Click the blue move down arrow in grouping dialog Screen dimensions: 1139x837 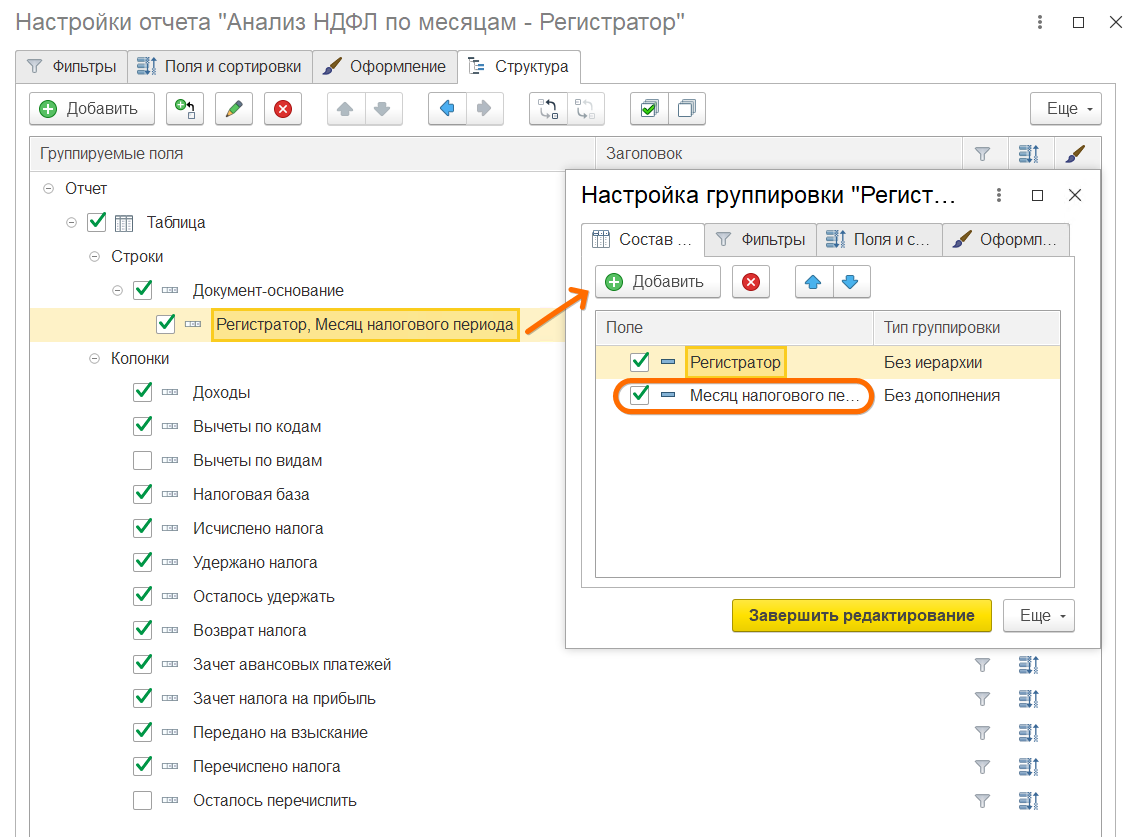coord(850,282)
